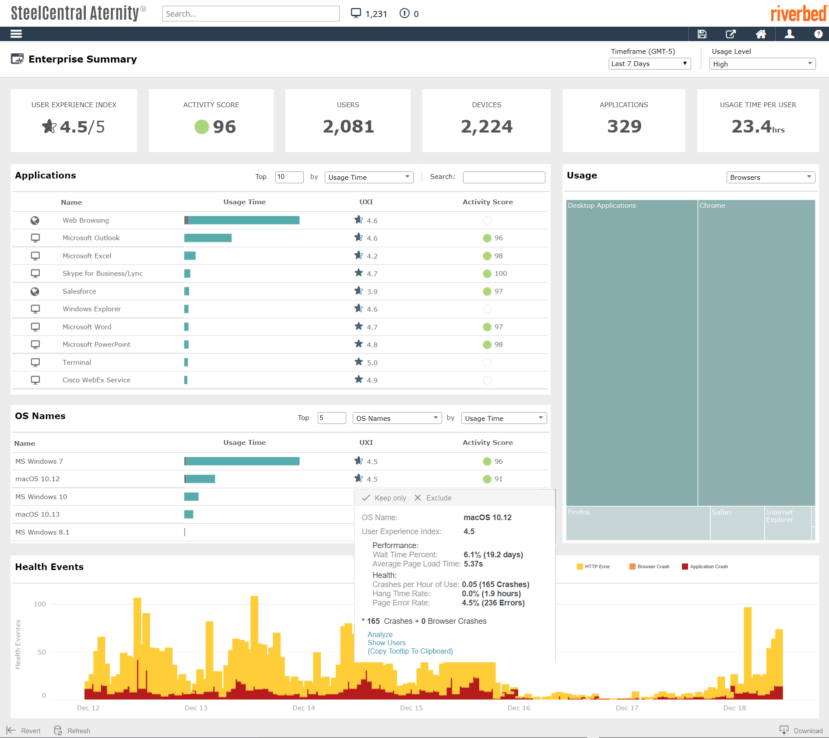Open the Applications by Usage Time dropdown
This screenshot has width=829, height=738.
click(369, 177)
